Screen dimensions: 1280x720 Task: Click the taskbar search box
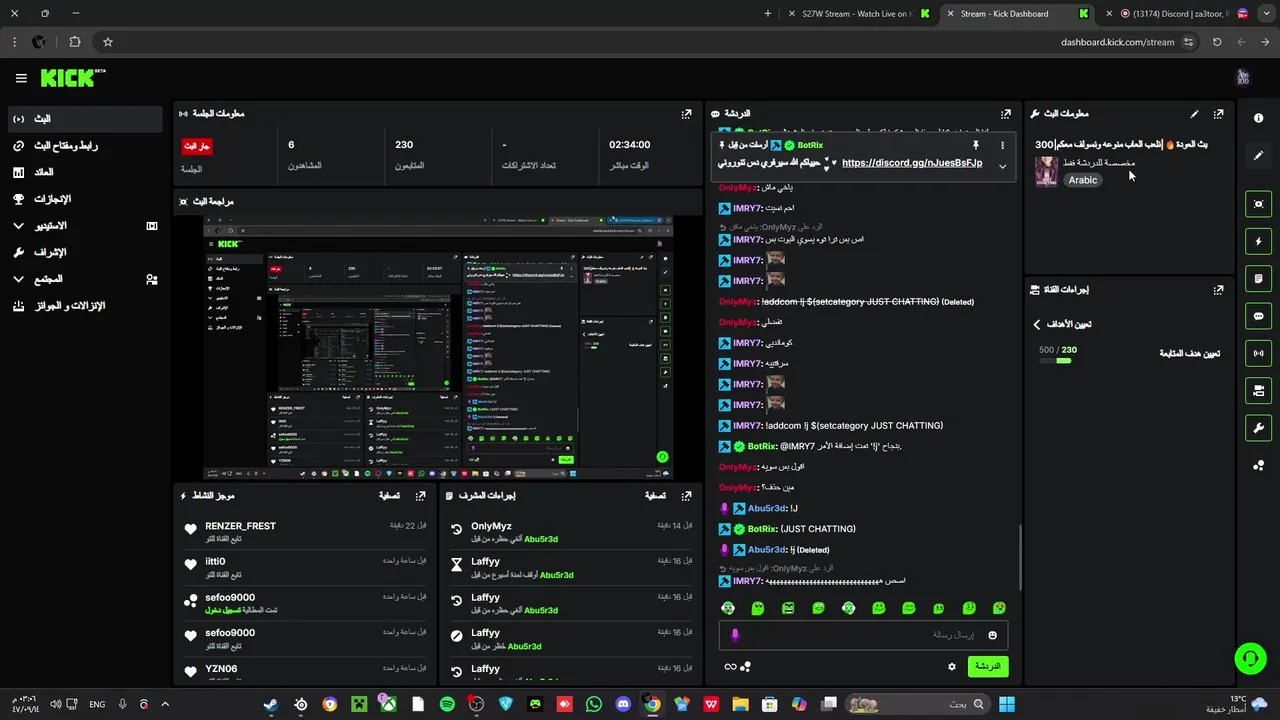pos(915,704)
